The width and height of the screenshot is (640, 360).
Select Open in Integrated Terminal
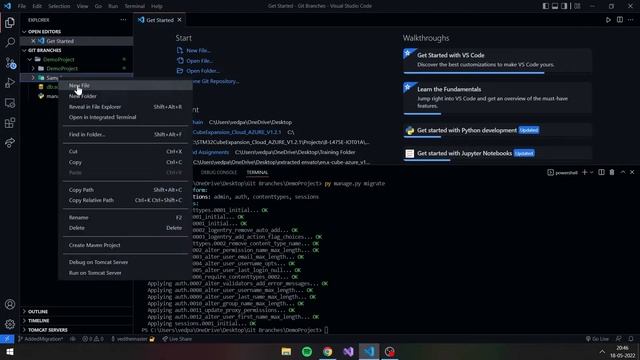click(125, 117)
